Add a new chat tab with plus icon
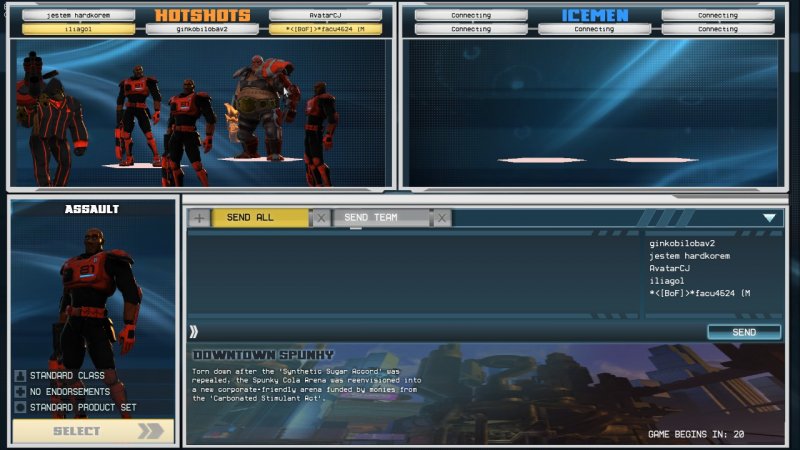The width and height of the screenshot is (800, 450). tap(199, 218)
